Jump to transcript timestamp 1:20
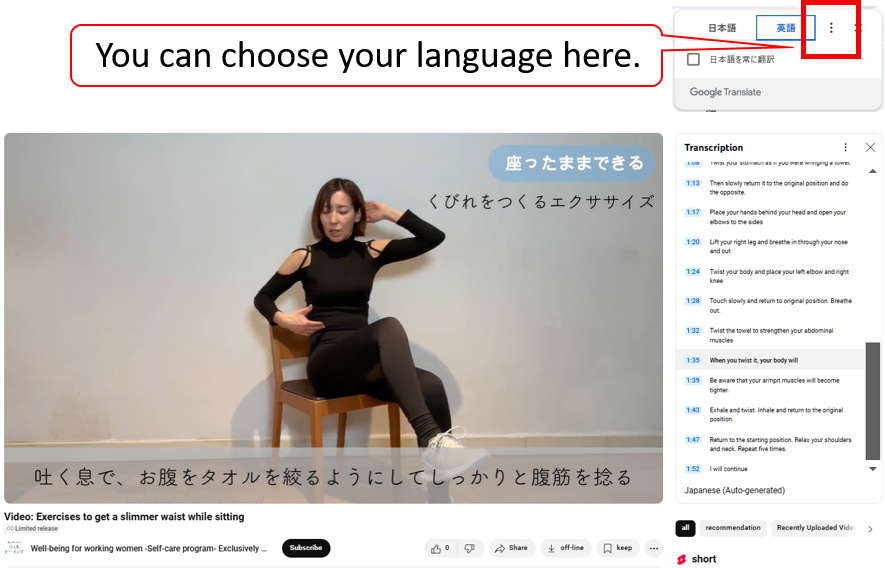This screenshot has width=885, height=568. [693, 242]
